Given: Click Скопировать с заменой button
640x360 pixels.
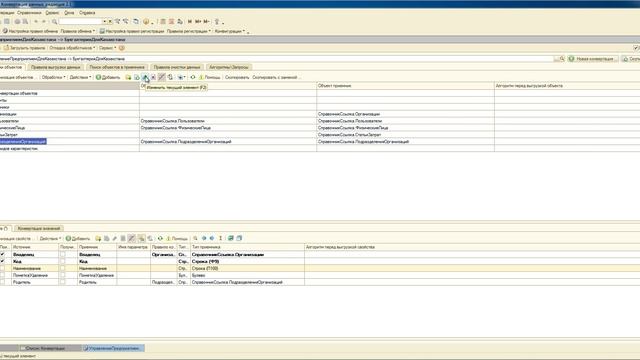Looking at the screenshot, I should tap(276, 77).
